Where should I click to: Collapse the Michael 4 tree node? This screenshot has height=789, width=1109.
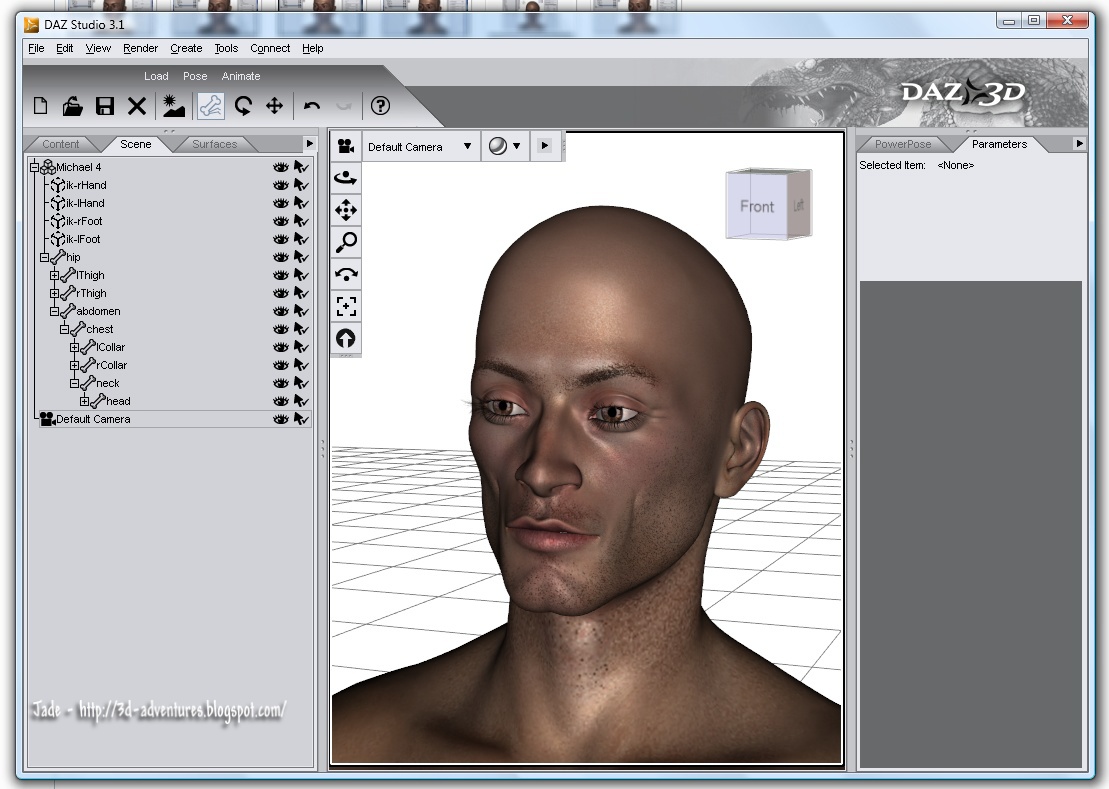tap(34, 168)
